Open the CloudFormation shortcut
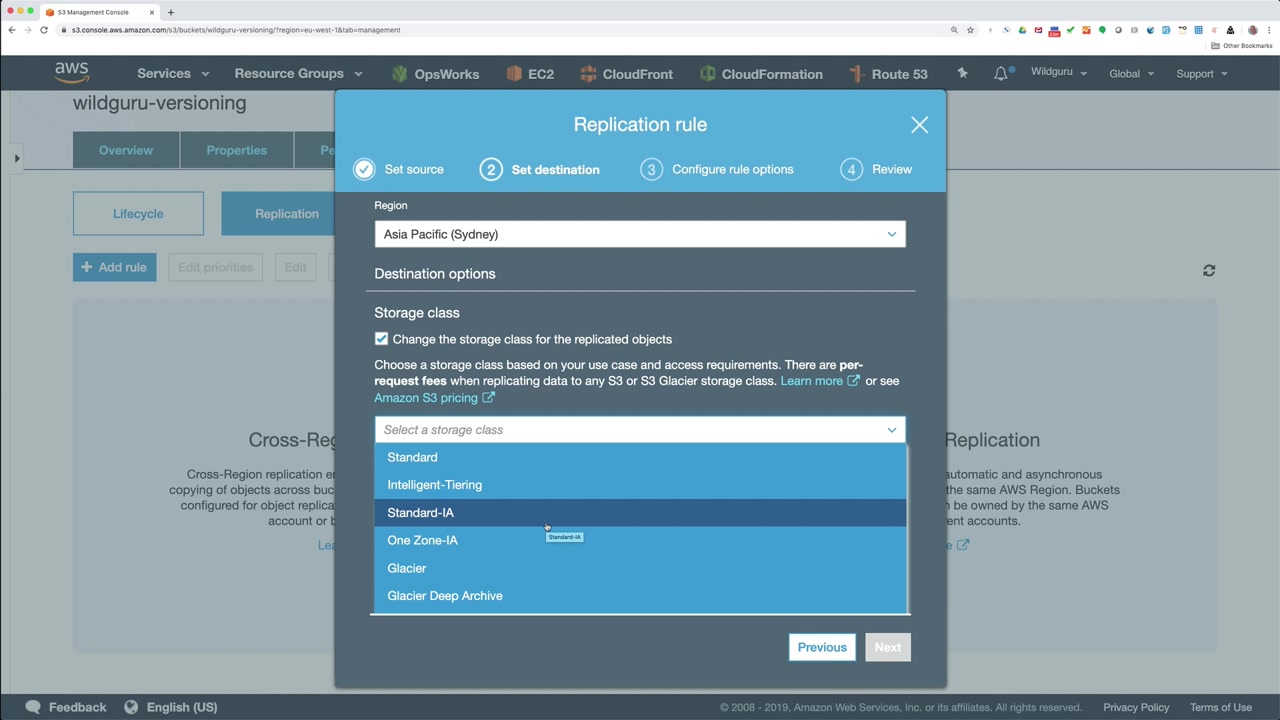 click(x=762, y=74)
